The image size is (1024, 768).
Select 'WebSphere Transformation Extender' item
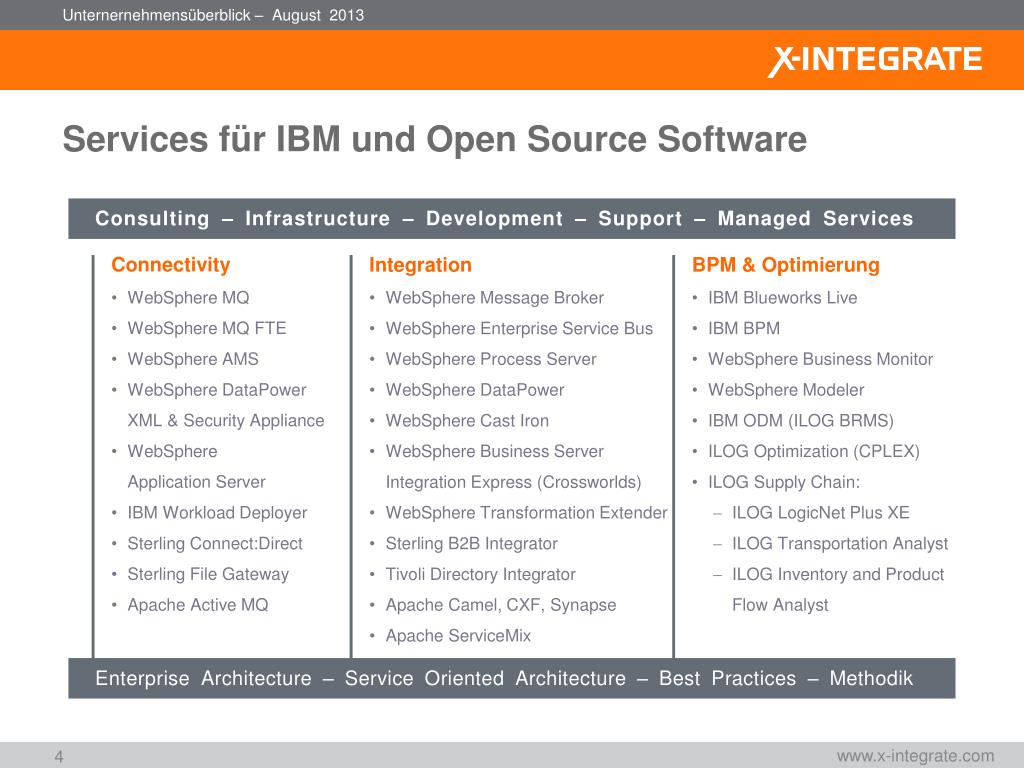click(x=526, y=513)
